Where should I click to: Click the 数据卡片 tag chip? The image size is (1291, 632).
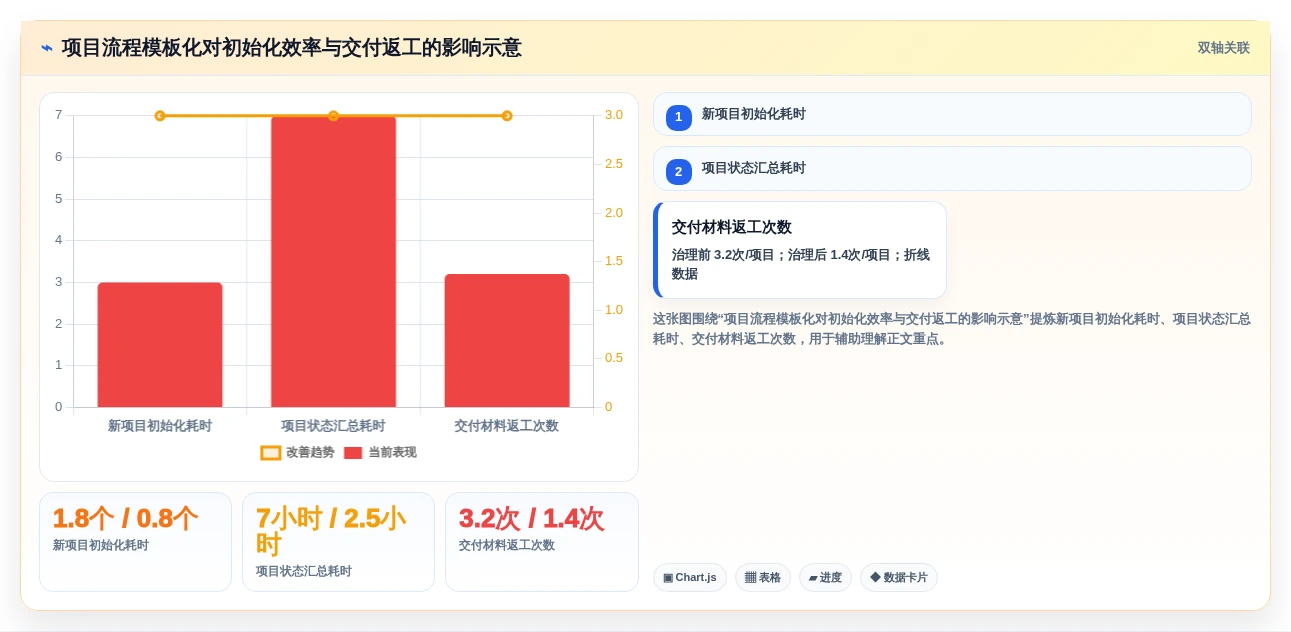point(899,577)
